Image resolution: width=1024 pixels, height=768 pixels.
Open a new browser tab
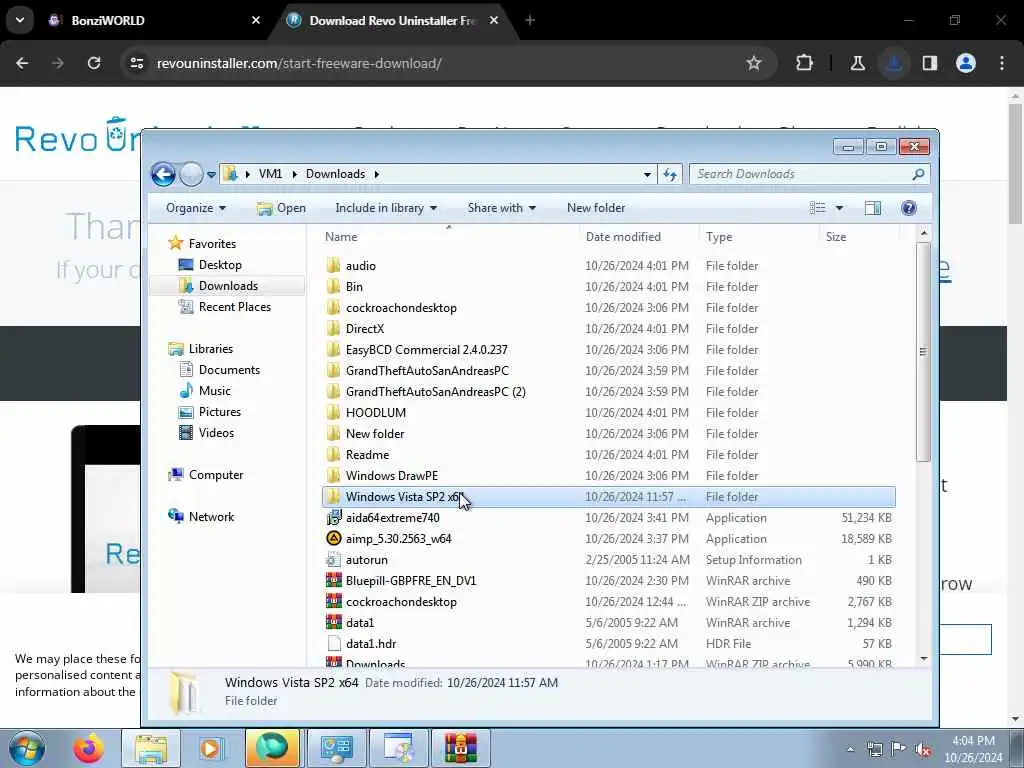coord(530,20)
